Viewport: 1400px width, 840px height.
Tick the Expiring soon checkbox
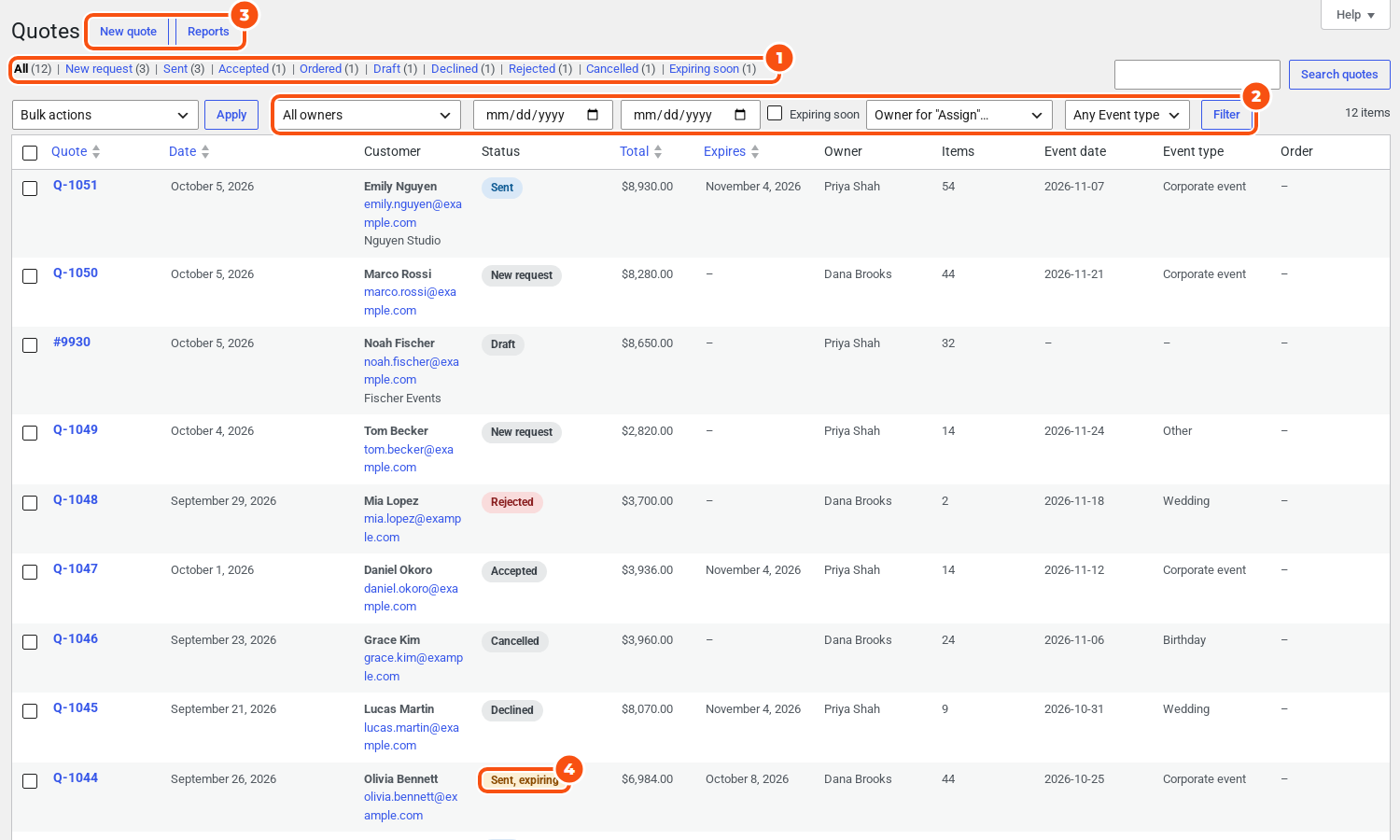[775, 113]
